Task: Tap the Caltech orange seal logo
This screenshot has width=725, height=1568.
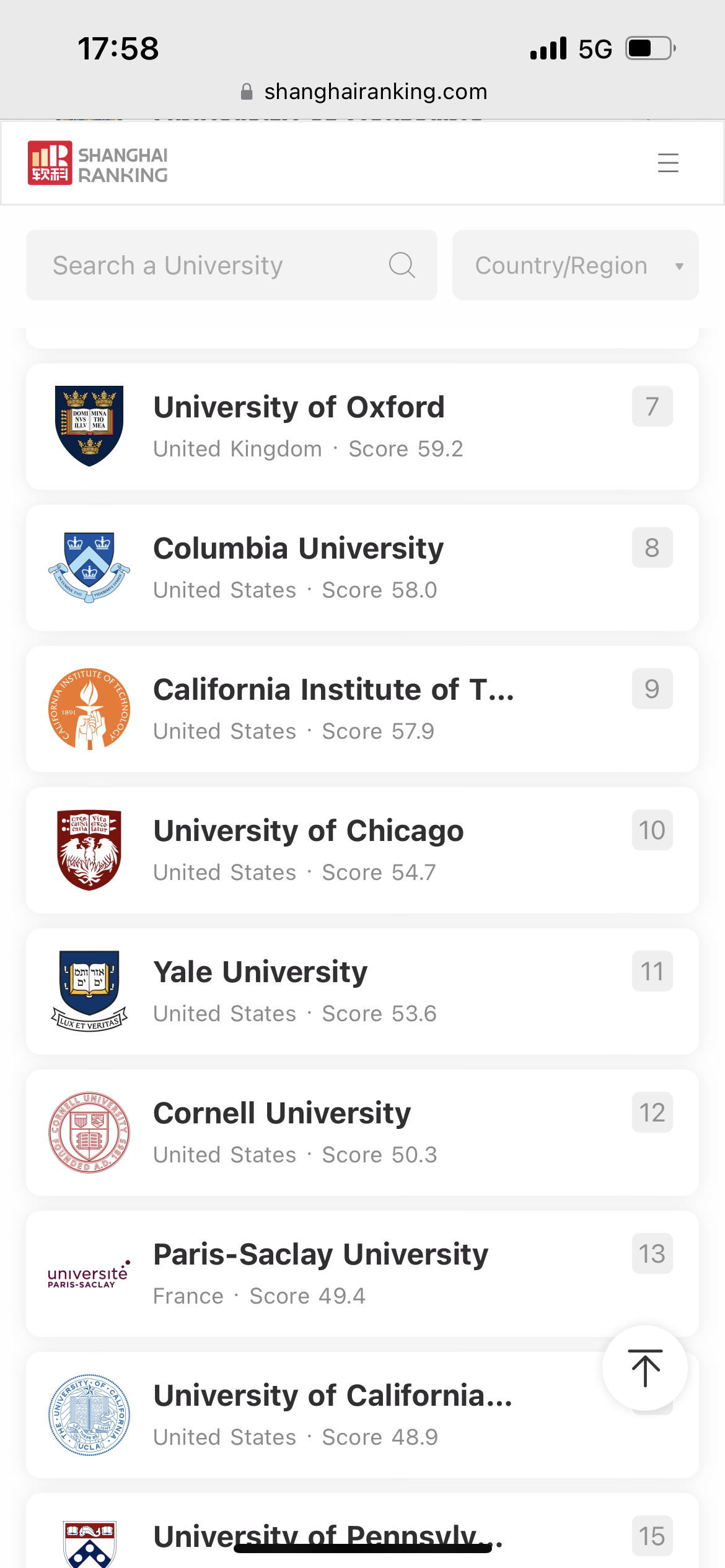Action: [89, 708]
